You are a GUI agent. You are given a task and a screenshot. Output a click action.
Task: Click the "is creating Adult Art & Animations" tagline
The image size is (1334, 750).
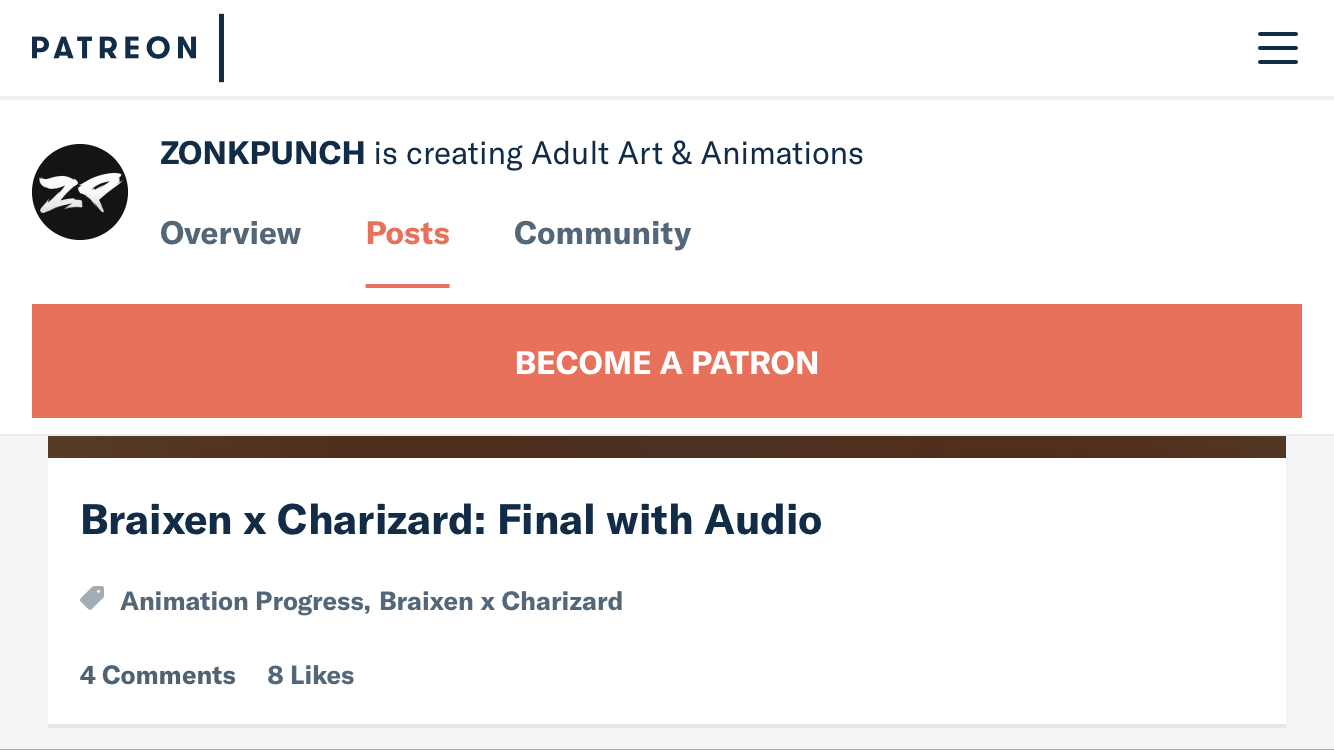pyautogui.click(x=619, y=153)
